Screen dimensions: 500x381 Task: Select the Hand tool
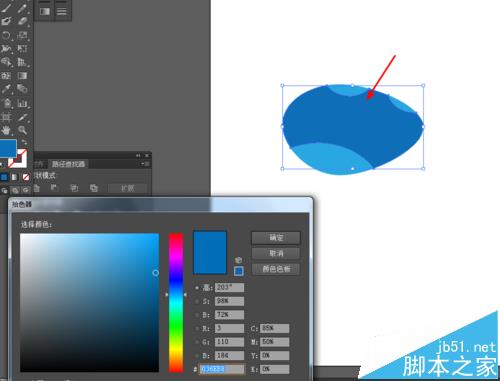tap(7, 130)
